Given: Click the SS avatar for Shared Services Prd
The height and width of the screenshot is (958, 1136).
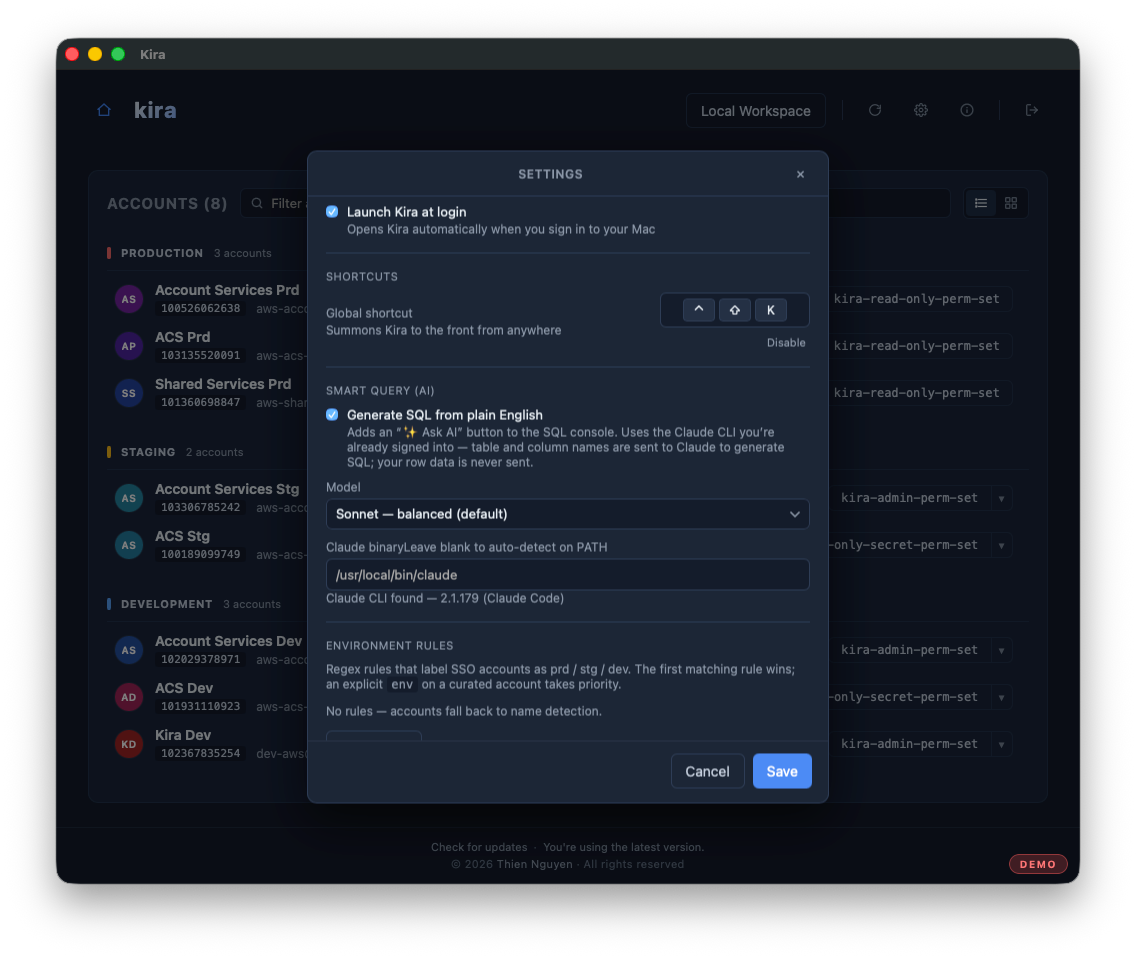Looking at the screenshot, I should pos(129,393).
